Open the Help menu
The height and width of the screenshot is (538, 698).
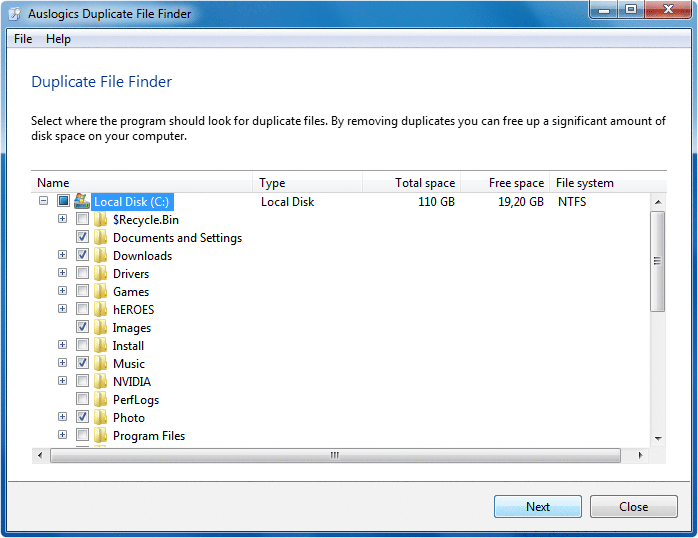pyautogui.click(x=58, y=39)
